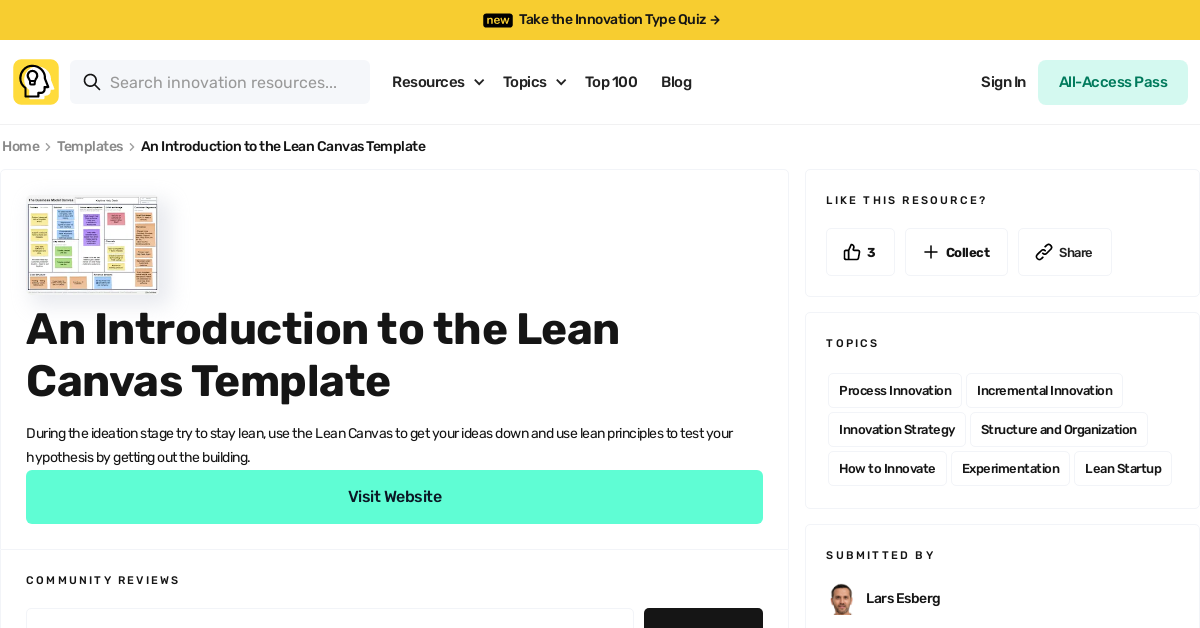Image resolution: width=1200 pixels, height=628 pixels.
Task: Open the Top 100 menu item
Action: coord(611,82)
